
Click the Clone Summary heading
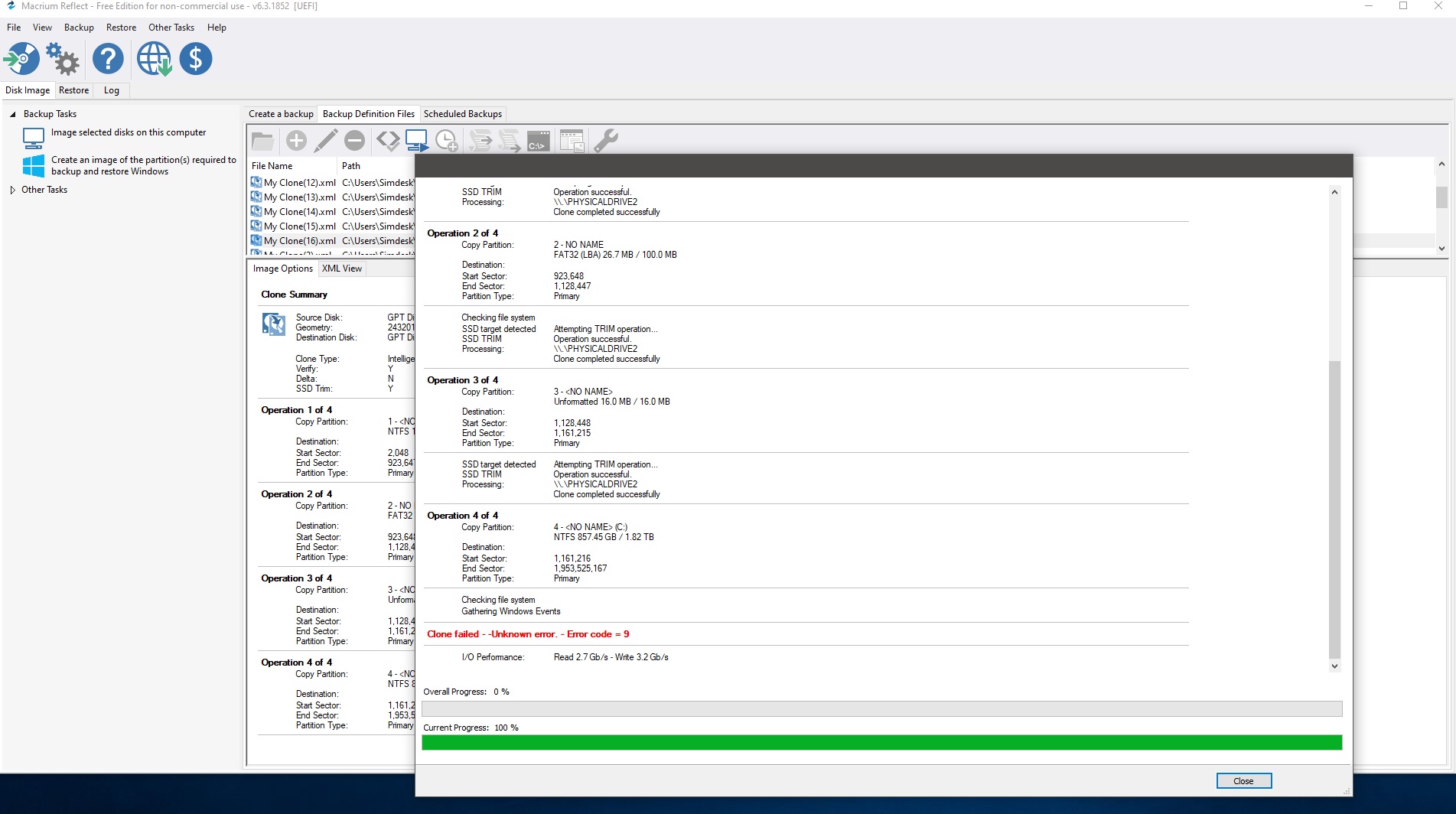(x=294, y=295)
